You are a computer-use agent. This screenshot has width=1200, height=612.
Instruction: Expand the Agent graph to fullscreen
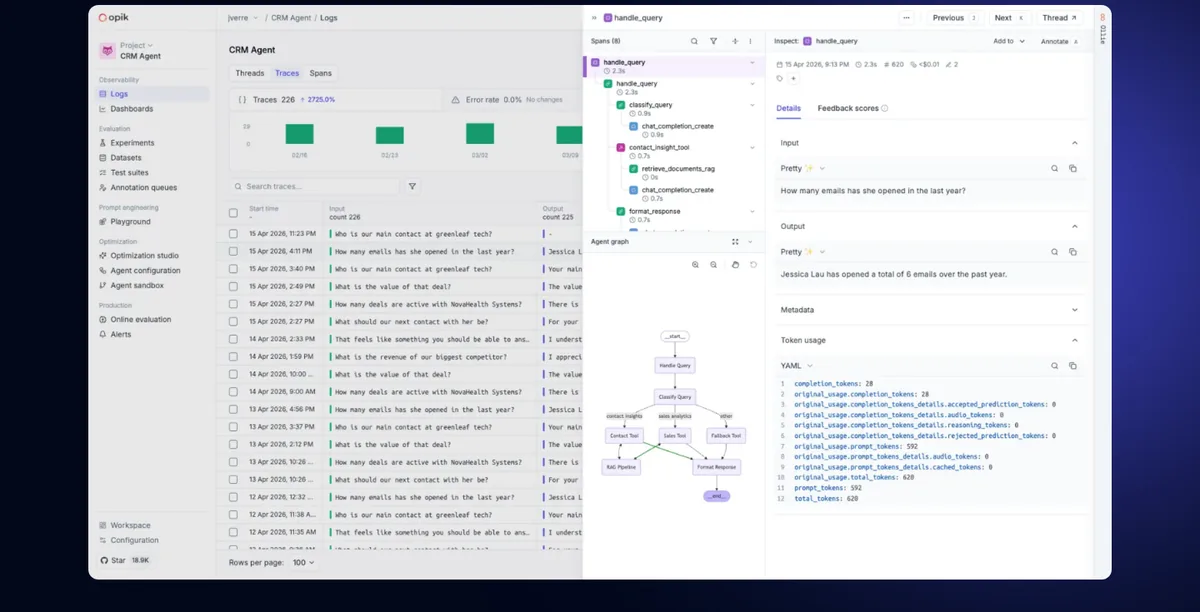point(735,241)
